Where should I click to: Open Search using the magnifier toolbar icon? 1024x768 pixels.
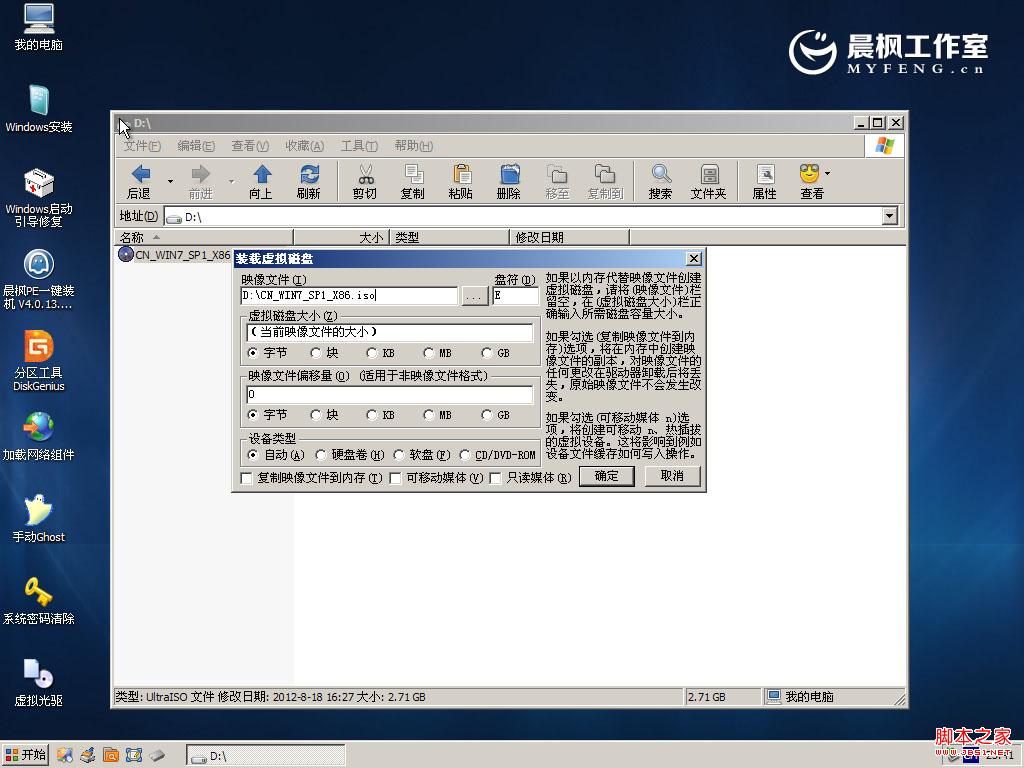pyautogui.click(x=660, y=180)
